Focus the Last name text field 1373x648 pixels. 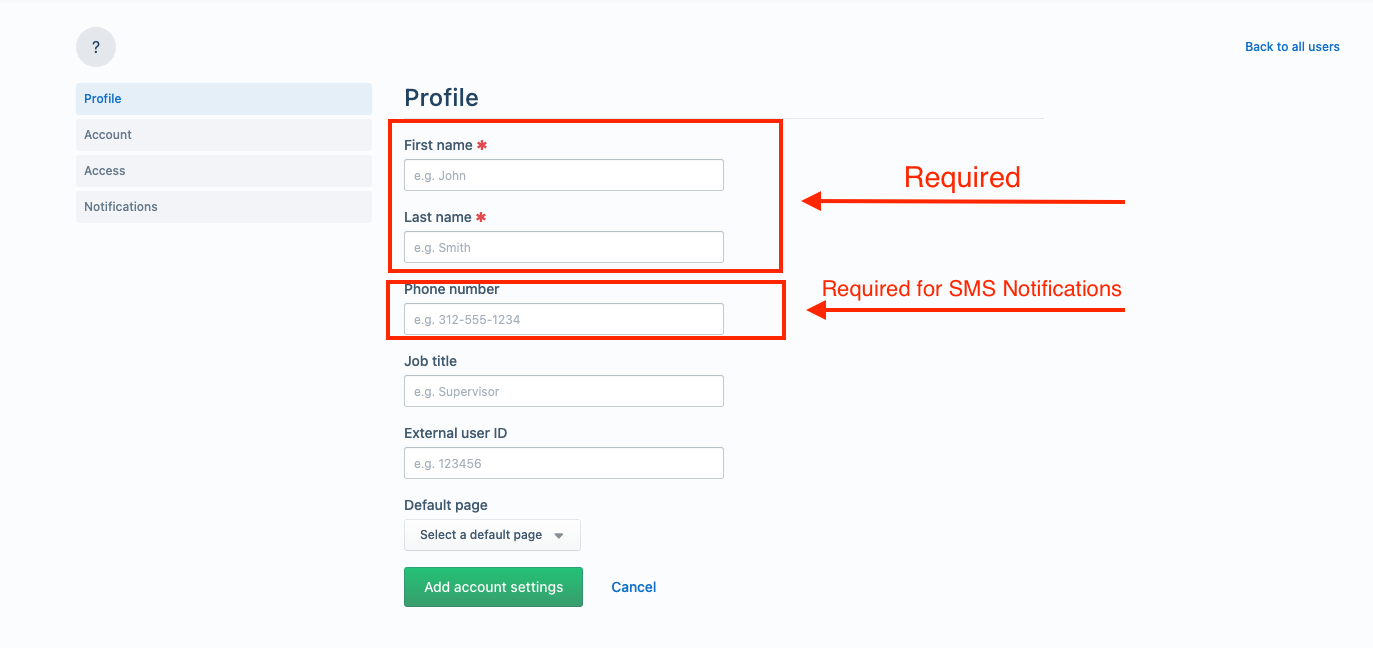coord(564,247)
